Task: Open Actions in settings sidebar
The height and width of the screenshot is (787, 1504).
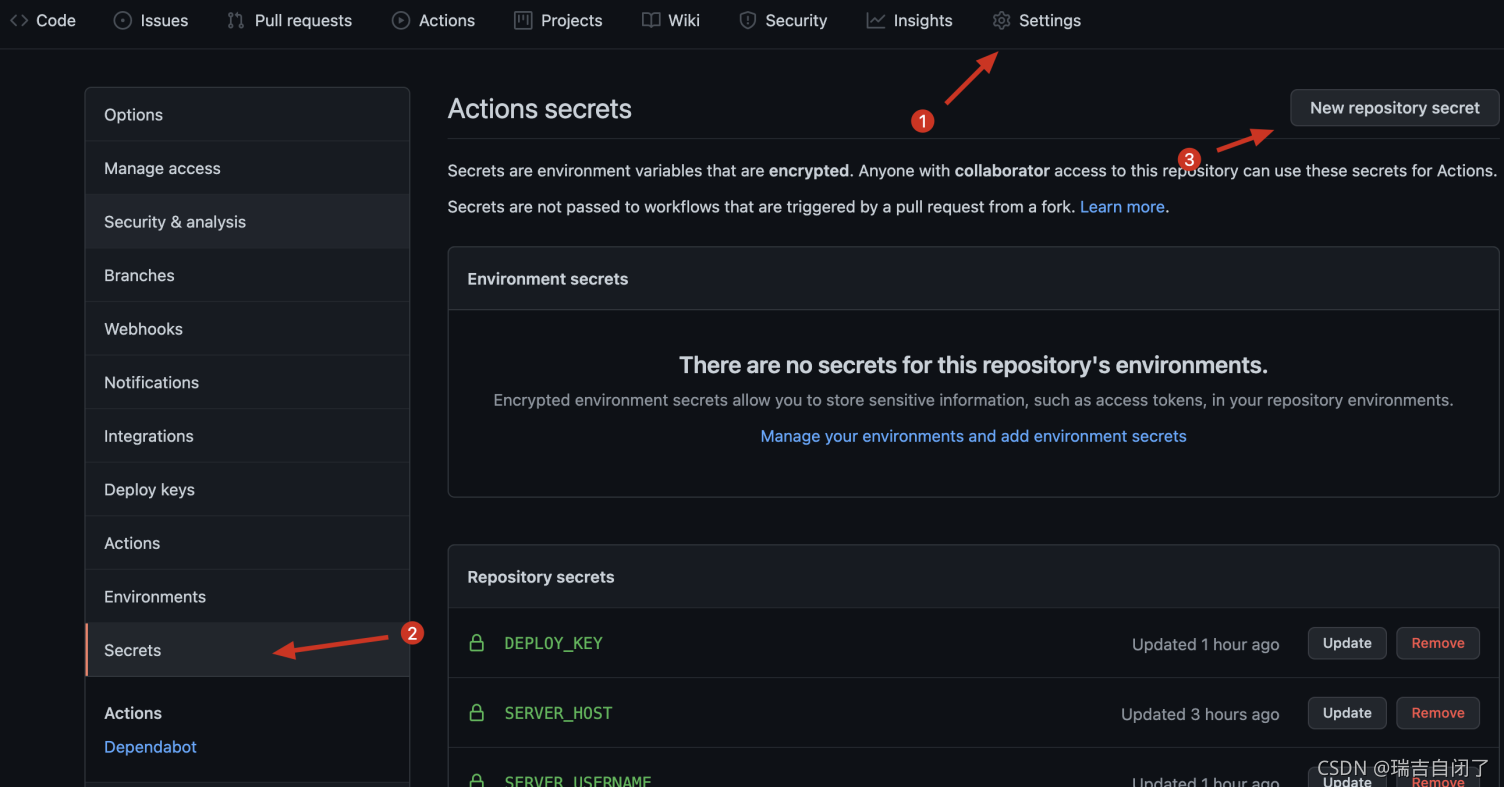Action: pyautogui.click(x=247, y=543)
